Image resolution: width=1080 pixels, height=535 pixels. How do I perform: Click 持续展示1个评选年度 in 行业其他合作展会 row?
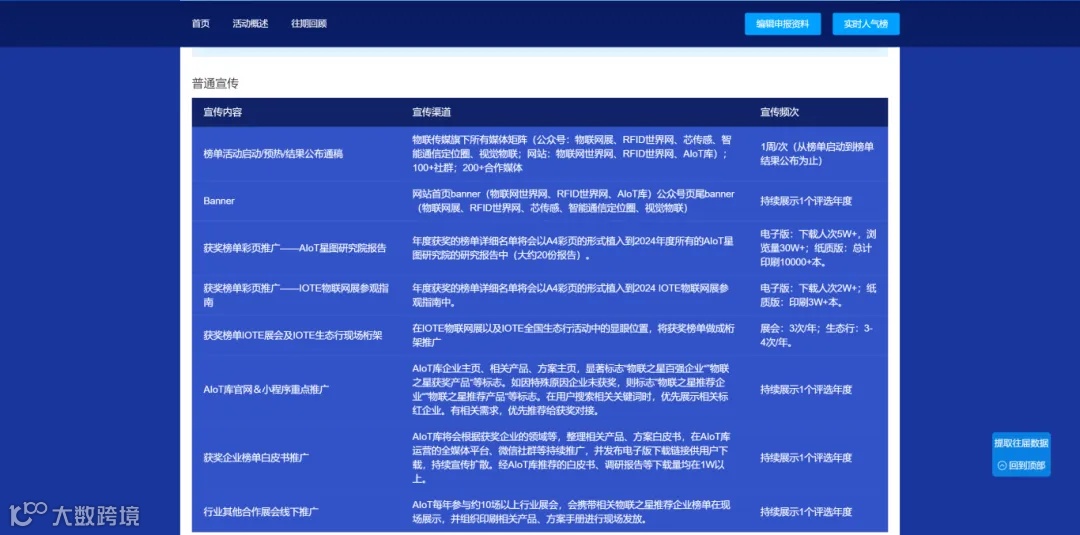pyautogui.click(x=806, y=512)
